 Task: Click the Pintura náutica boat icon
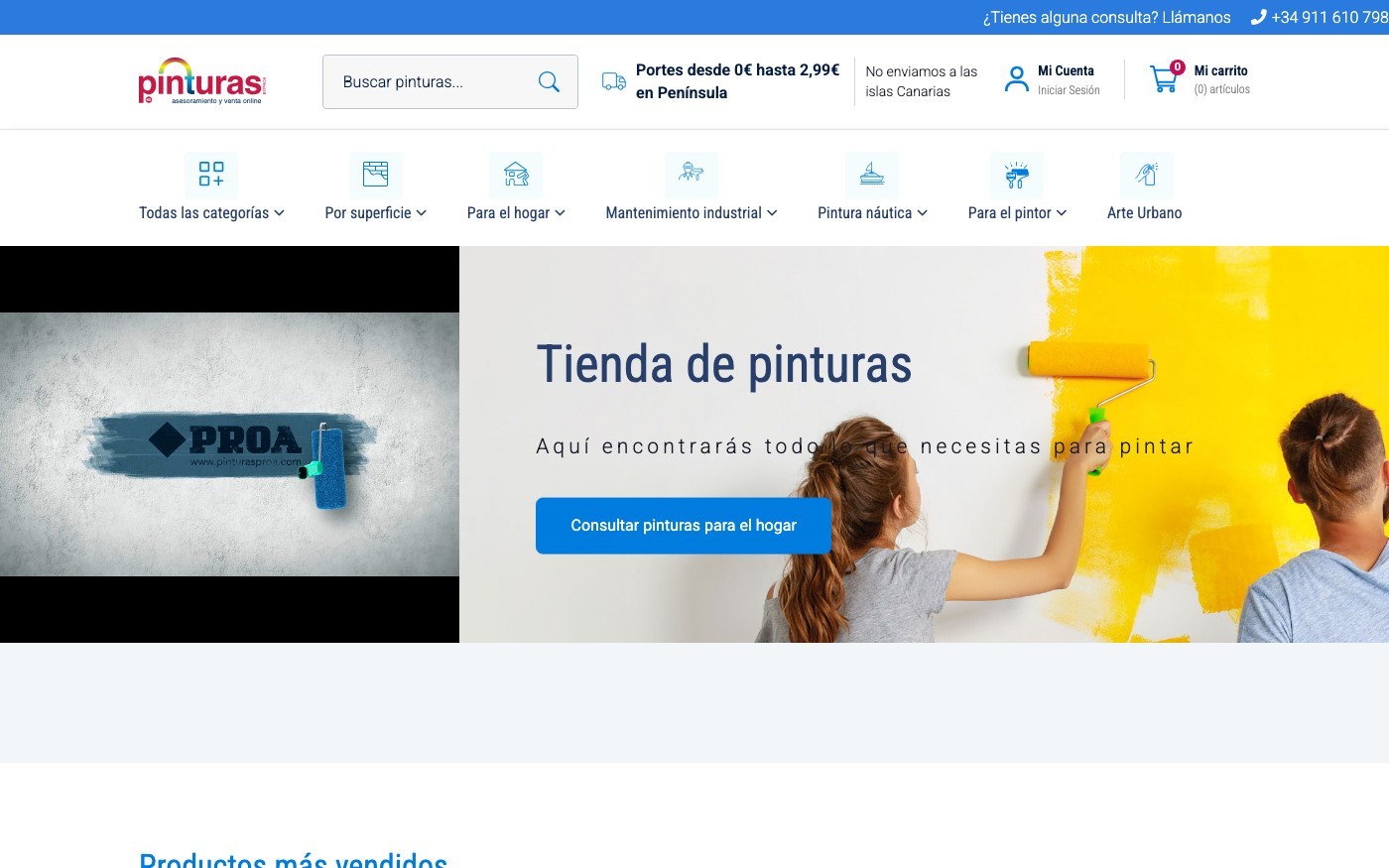pos(872,175)
